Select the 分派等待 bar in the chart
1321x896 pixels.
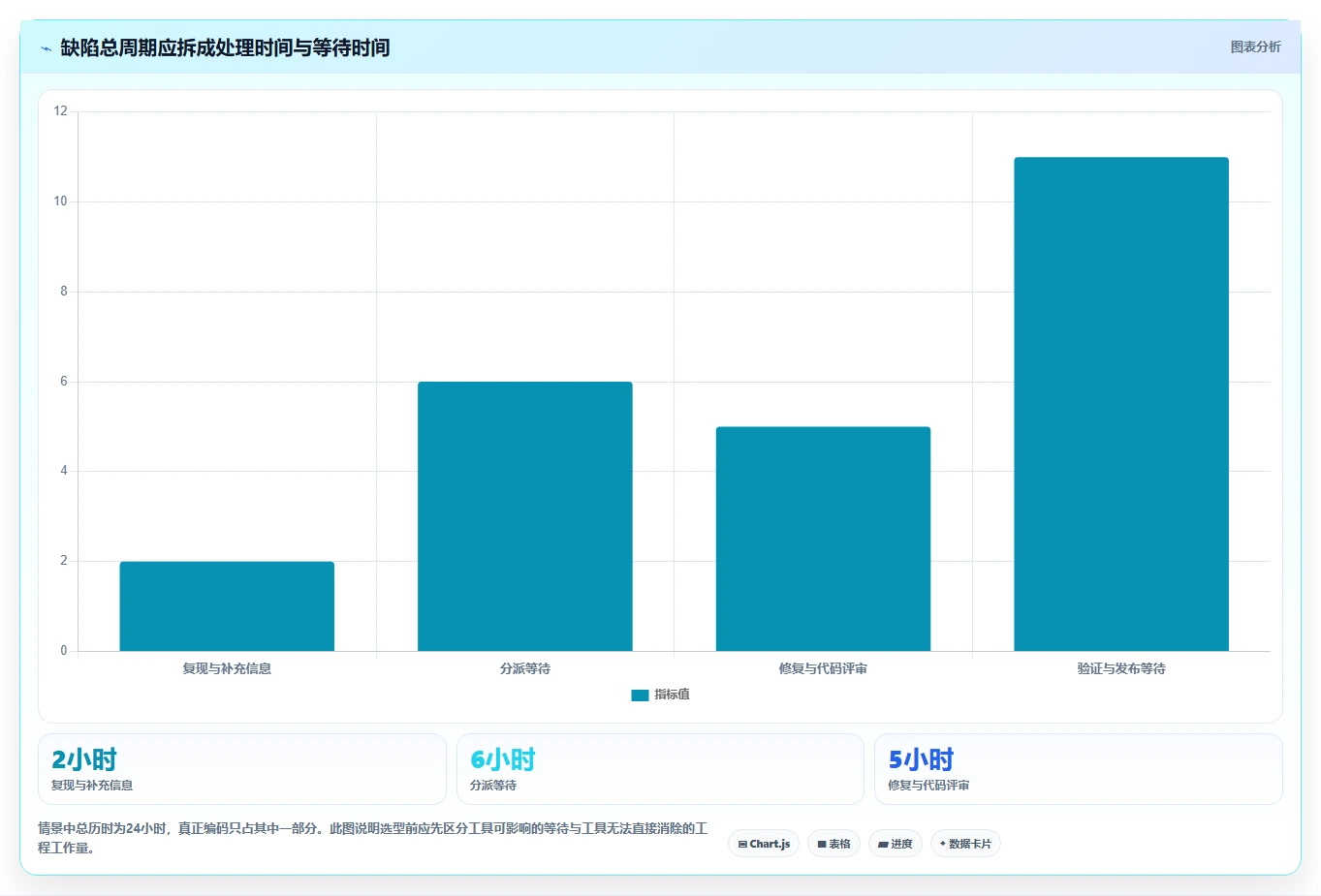tap(525, 516)
